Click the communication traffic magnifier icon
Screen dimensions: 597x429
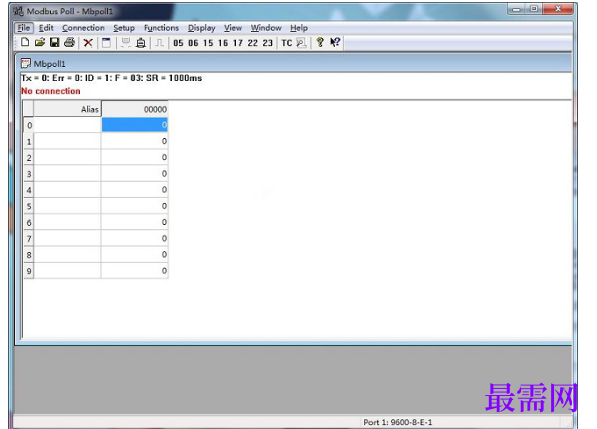pos(301,43)
